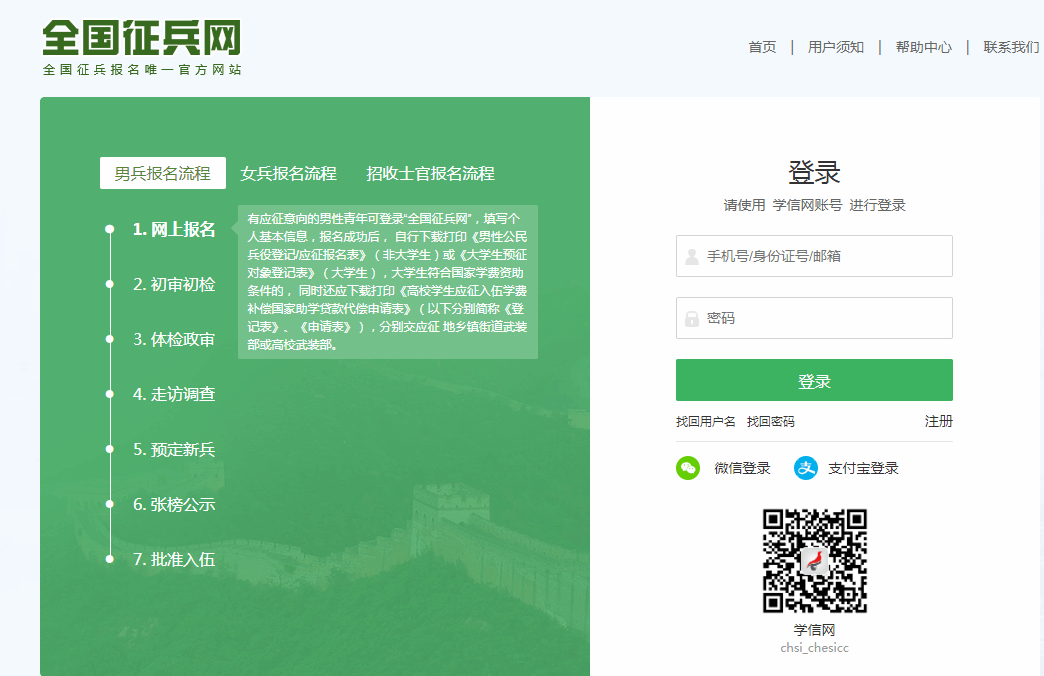Click the 学信网 label below the QR code
The width and height of the screenshot is (1044, 676).
pyautogui.click(x=814, y=630)
